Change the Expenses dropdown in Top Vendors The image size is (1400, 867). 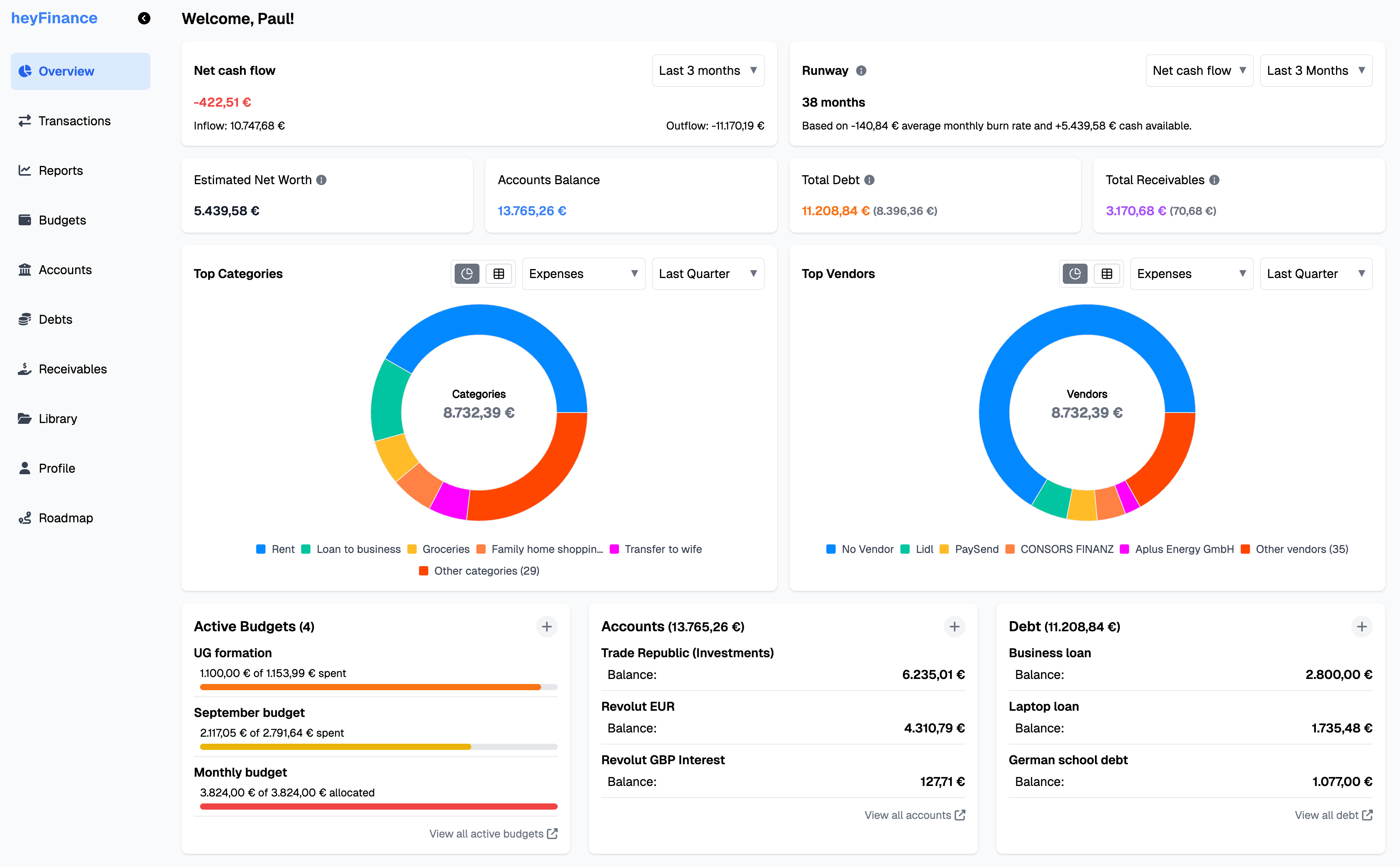pos(1191,273)
